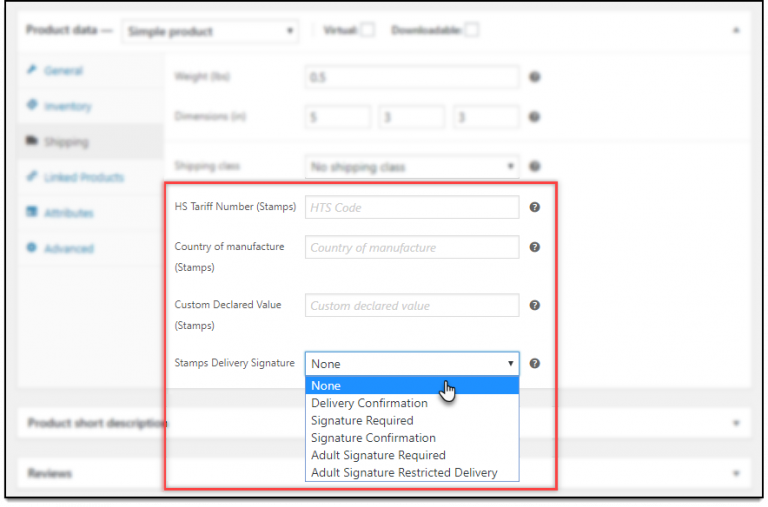Click help icon beside Stamps Delivery Signature
This screenshot has height=507, width=768.
click(534, 364)
